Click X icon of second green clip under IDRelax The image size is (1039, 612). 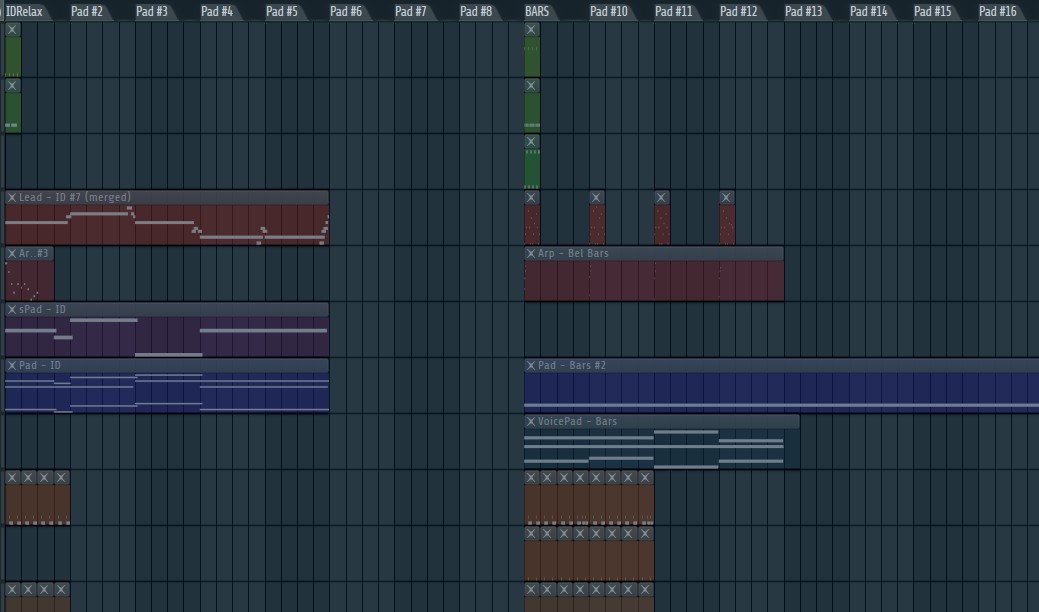[12, 85]
